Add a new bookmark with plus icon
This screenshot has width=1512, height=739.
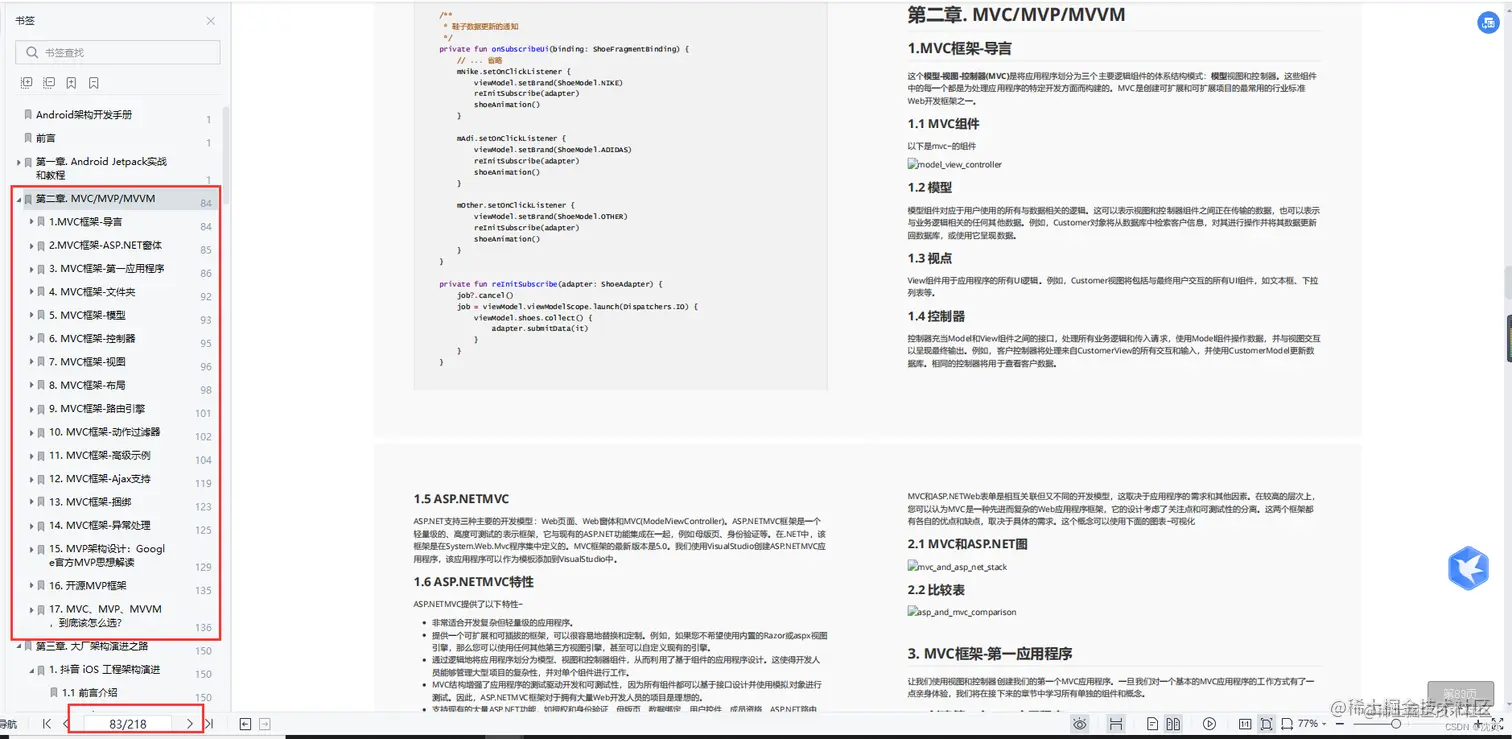71,82
